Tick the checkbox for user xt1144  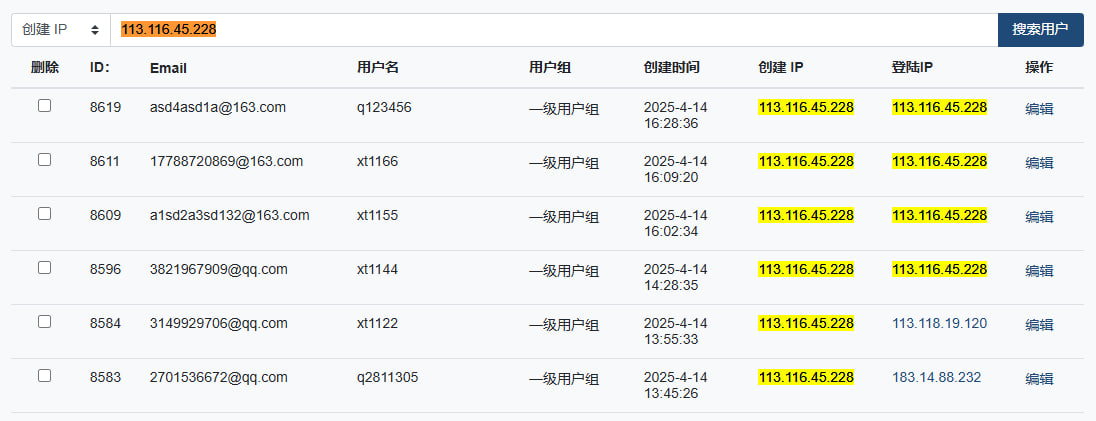coord(44,267)
